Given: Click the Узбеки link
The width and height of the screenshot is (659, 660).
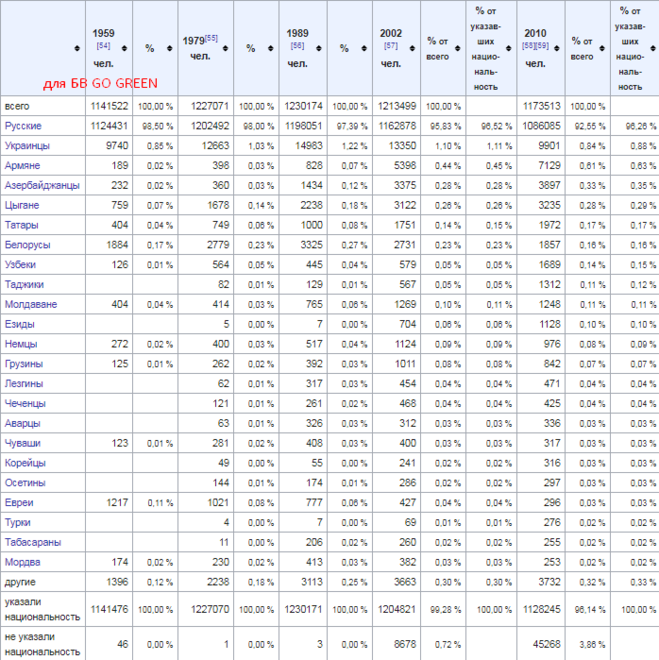Looking at the screenshot, I should point(20,264).
